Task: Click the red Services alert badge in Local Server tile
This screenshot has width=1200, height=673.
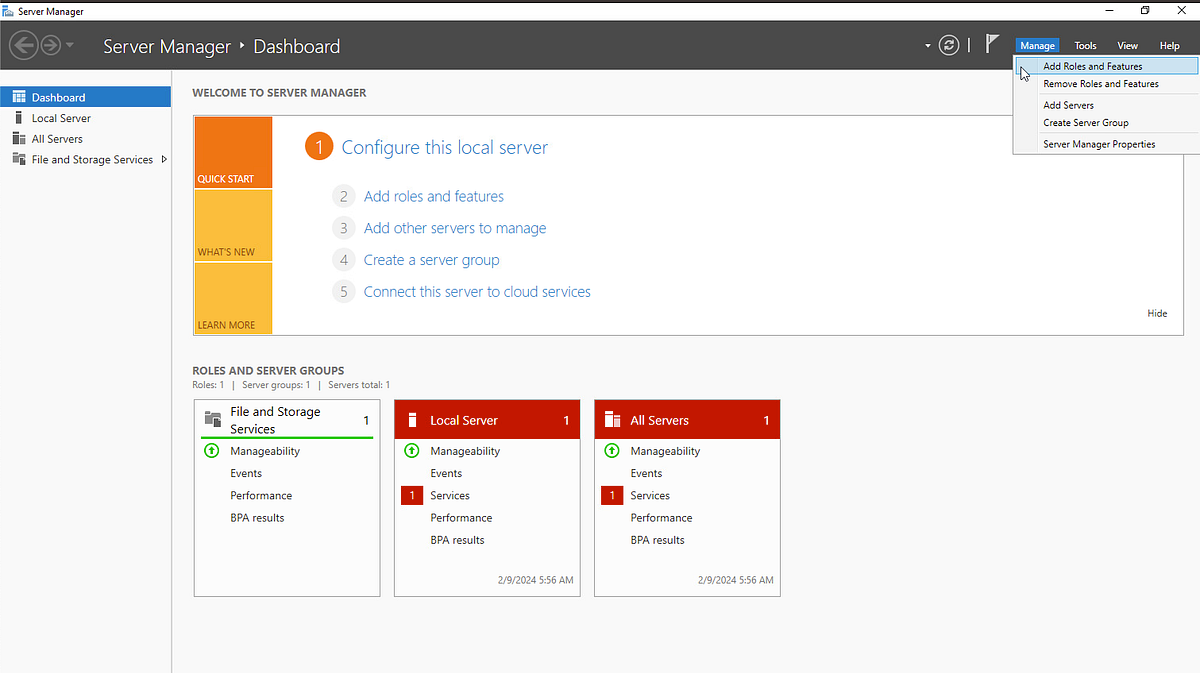Action: tap(411, 496)
